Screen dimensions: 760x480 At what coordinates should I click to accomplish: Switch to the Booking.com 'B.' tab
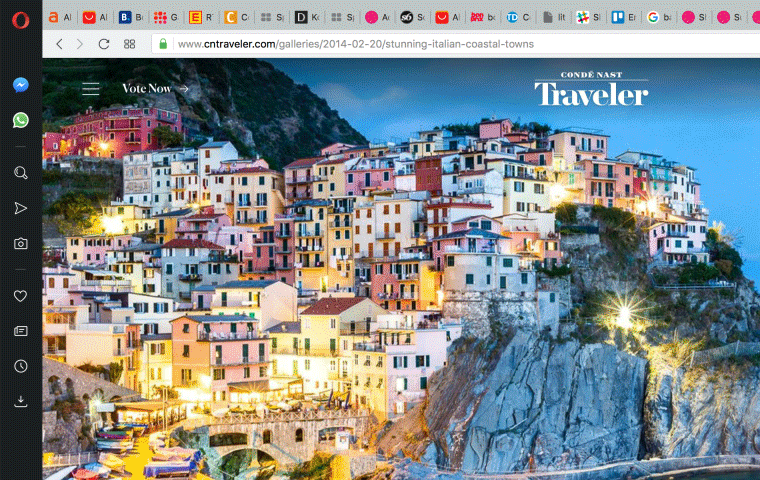pos(131,17)
